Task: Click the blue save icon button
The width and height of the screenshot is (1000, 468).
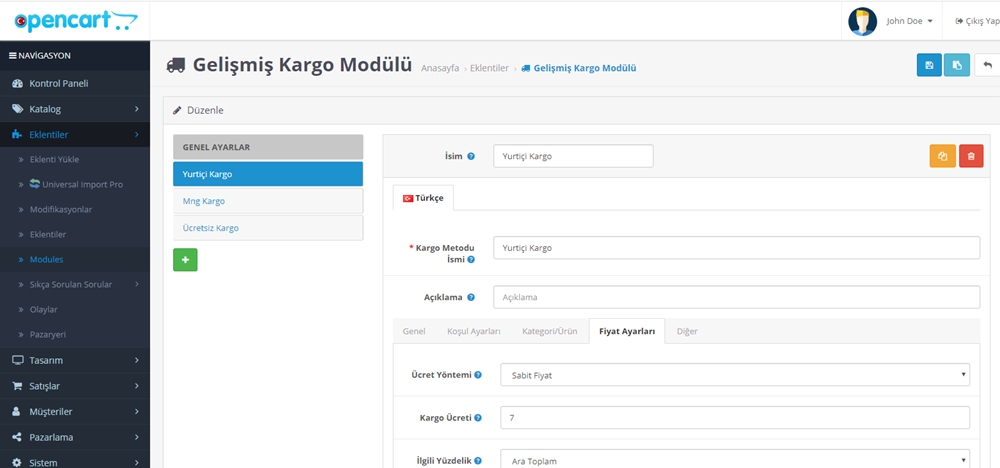Action: [929, 65]
